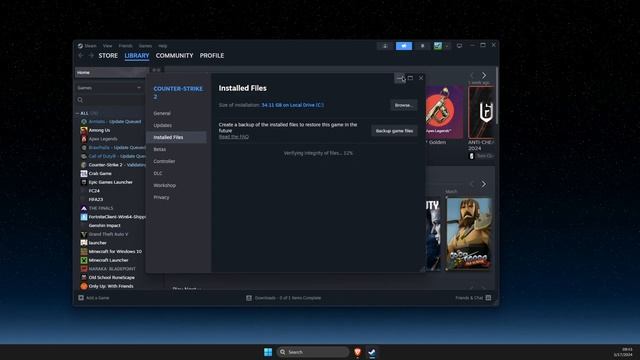Image resolution: width=640 pixels, height=360 pixels.
Task: Click the user avatar in title bar
Action: coord(438,46)
